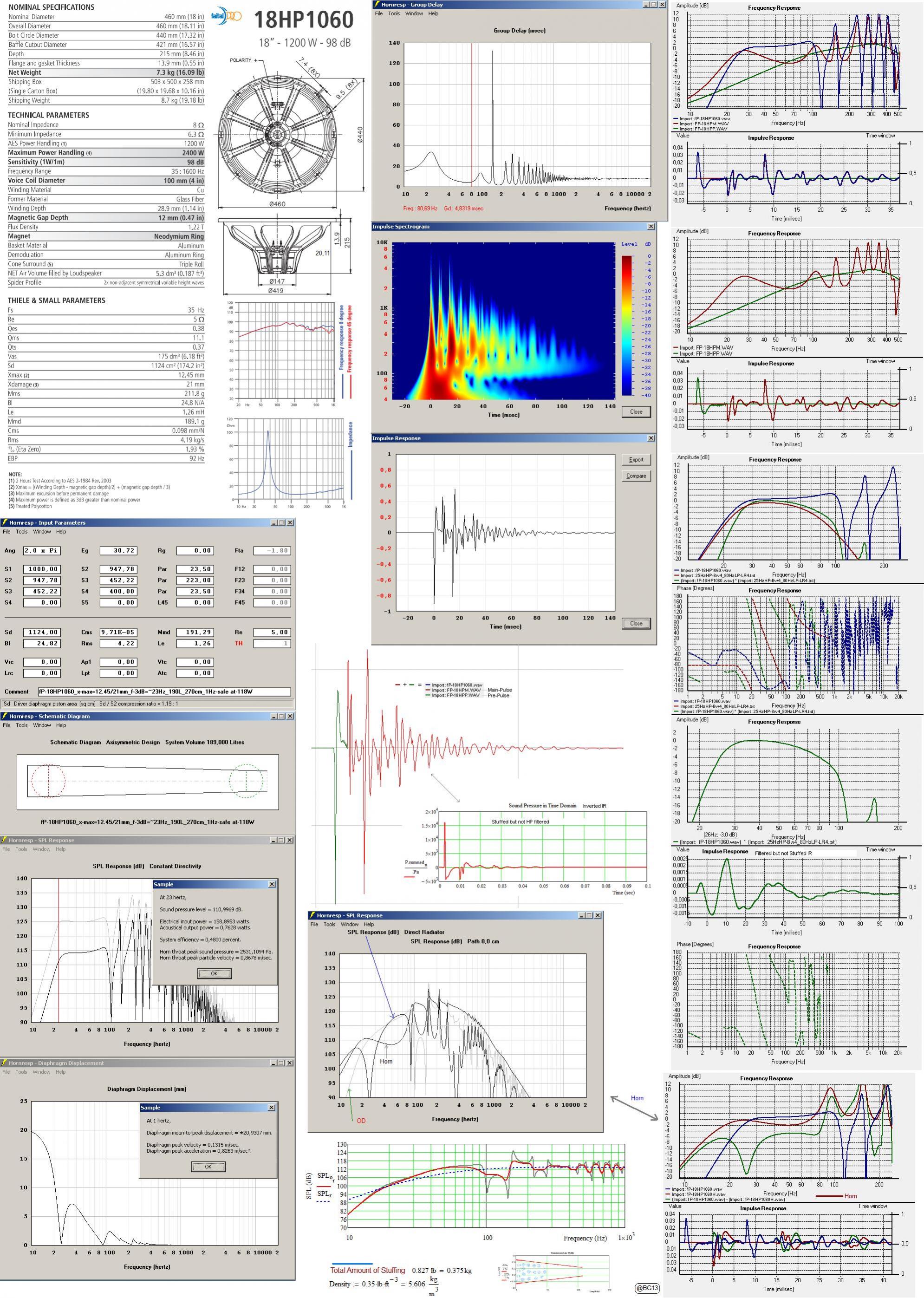Select the Rms field showing 4,22
Image resolution: width=924 pixels, height=1298 pixels.
pyautogui.click(x=118, y=644)
